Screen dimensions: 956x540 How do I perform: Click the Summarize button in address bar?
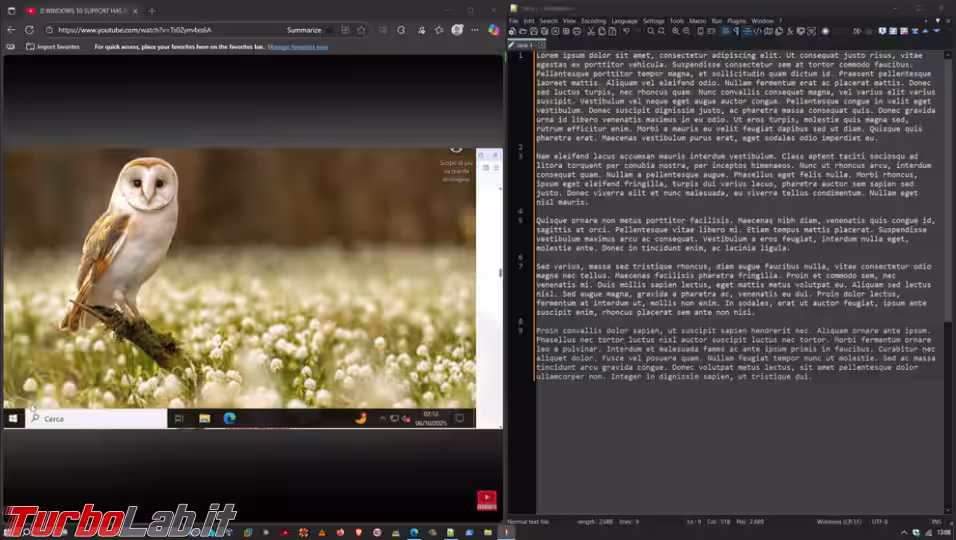click(x=304, y=30)
